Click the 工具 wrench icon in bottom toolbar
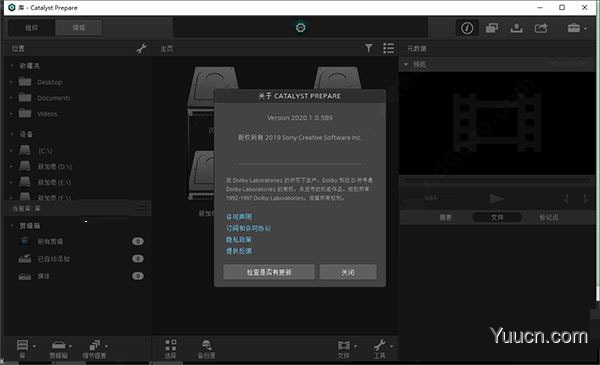The width and height of the screenshot is (600, 365). 380,345
